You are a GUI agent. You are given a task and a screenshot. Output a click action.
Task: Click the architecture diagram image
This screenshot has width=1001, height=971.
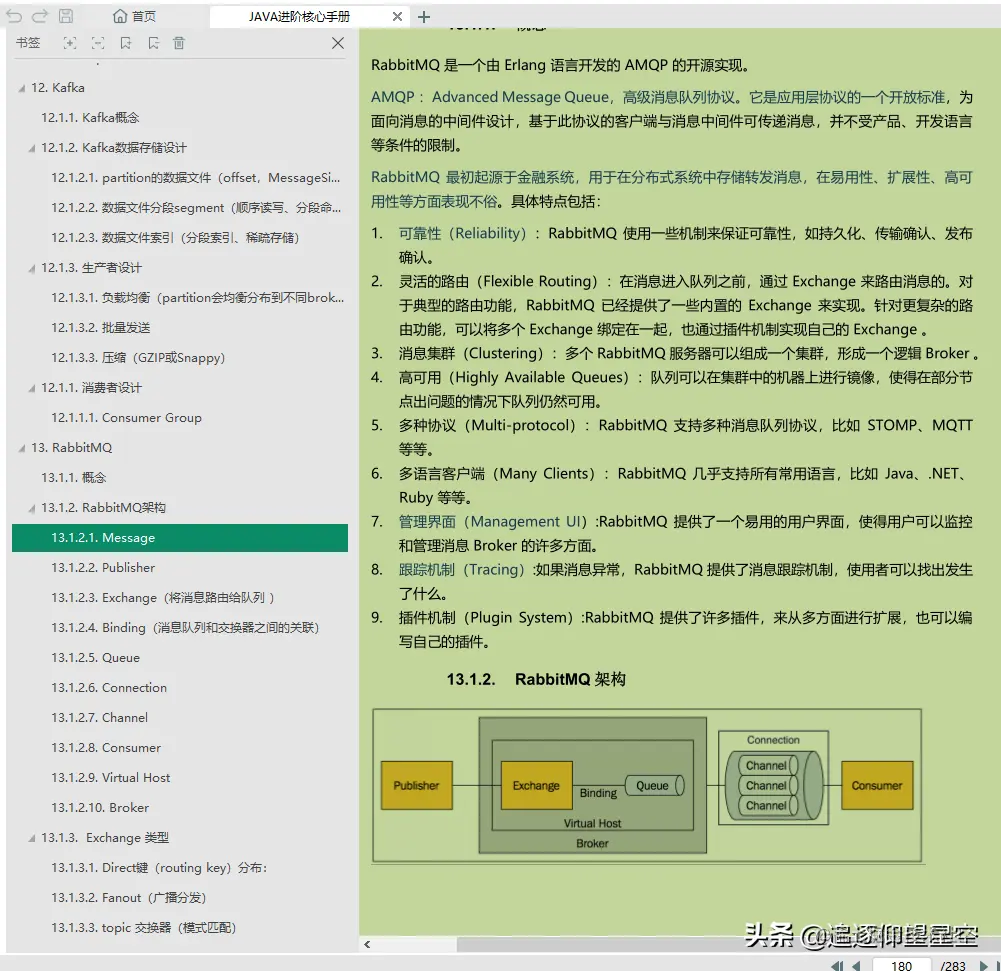(x=647, y=785)
